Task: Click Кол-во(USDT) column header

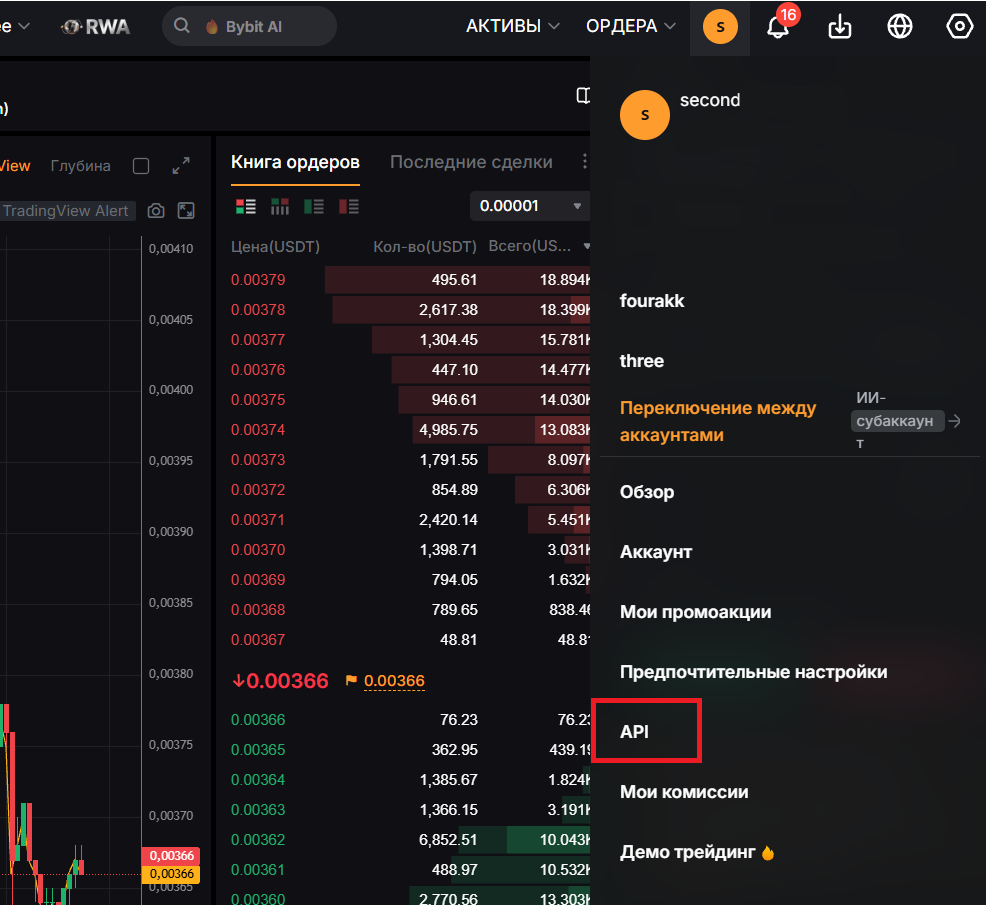Action: coord(425,247)
